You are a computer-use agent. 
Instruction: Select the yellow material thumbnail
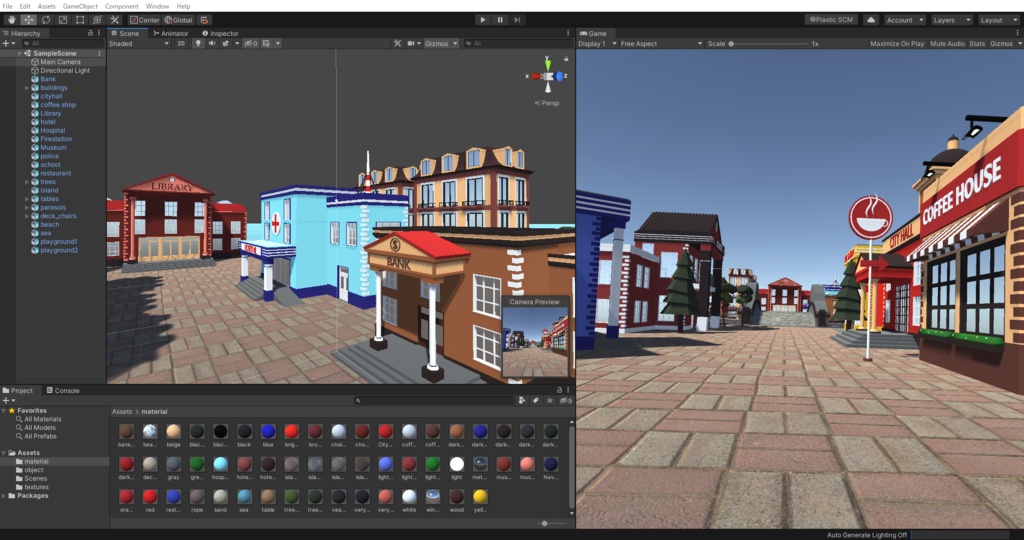click(x=480, y=496)
